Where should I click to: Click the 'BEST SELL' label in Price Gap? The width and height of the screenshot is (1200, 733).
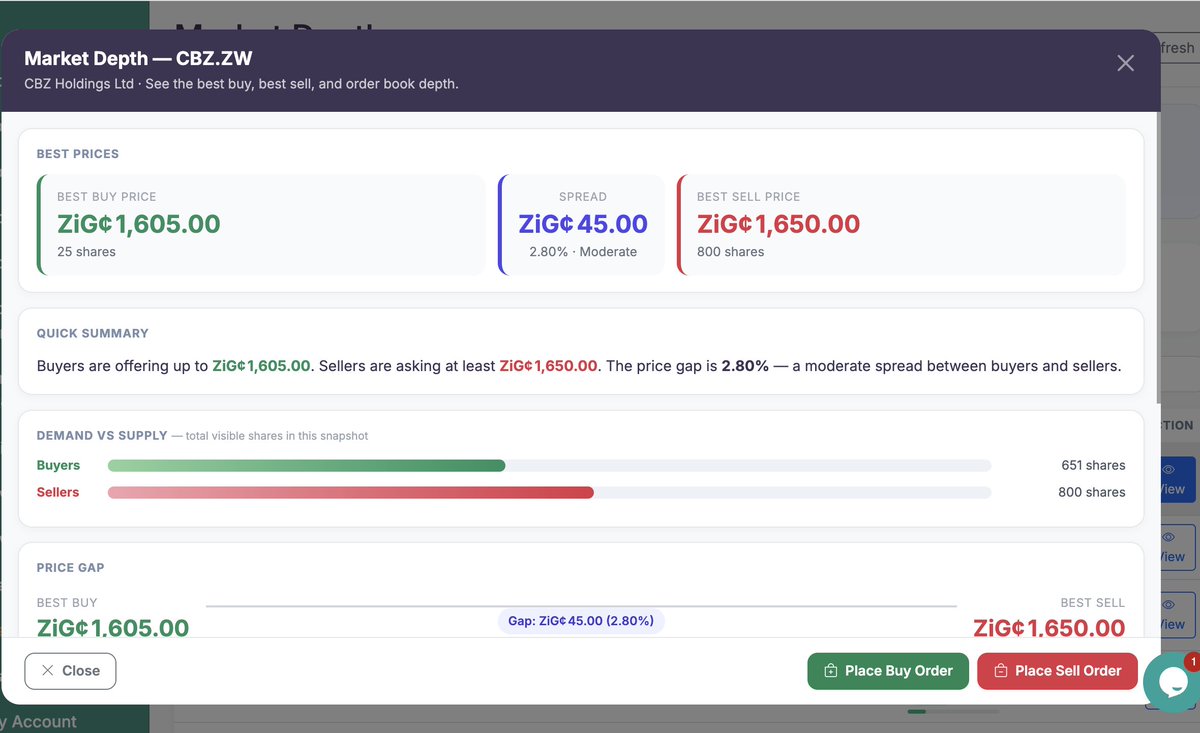[x=1093, y=603]
